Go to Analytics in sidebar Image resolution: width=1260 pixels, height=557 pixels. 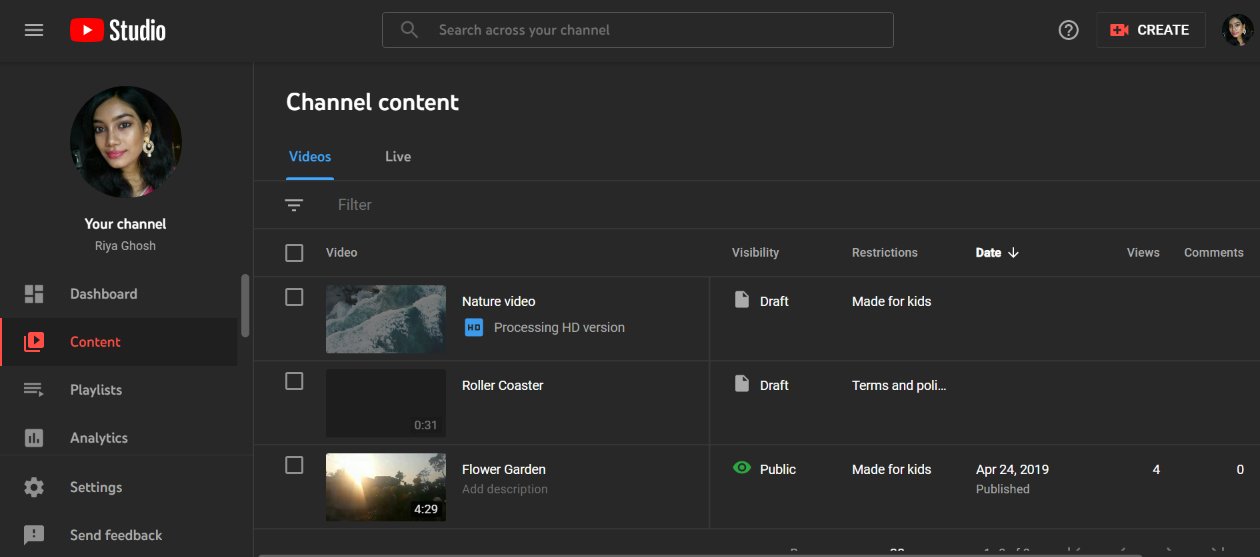click(98, 438)
